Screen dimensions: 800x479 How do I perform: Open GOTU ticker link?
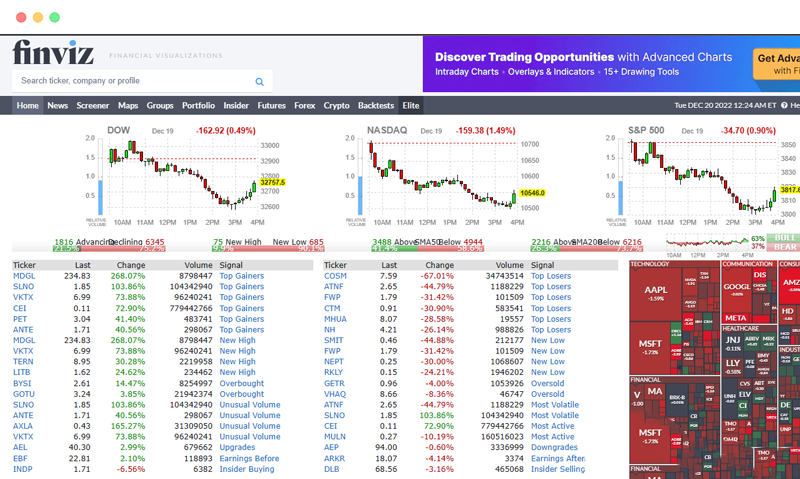(24, 394)
